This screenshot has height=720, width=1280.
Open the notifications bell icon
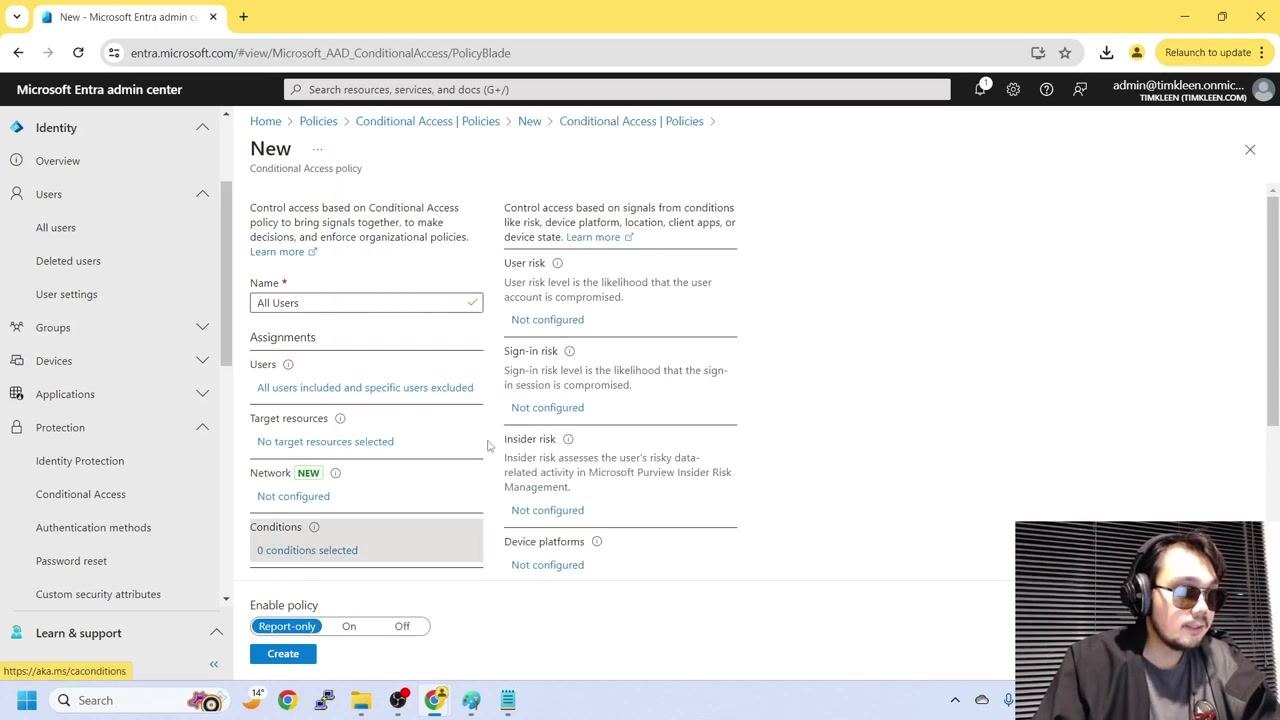click(980, 89)
